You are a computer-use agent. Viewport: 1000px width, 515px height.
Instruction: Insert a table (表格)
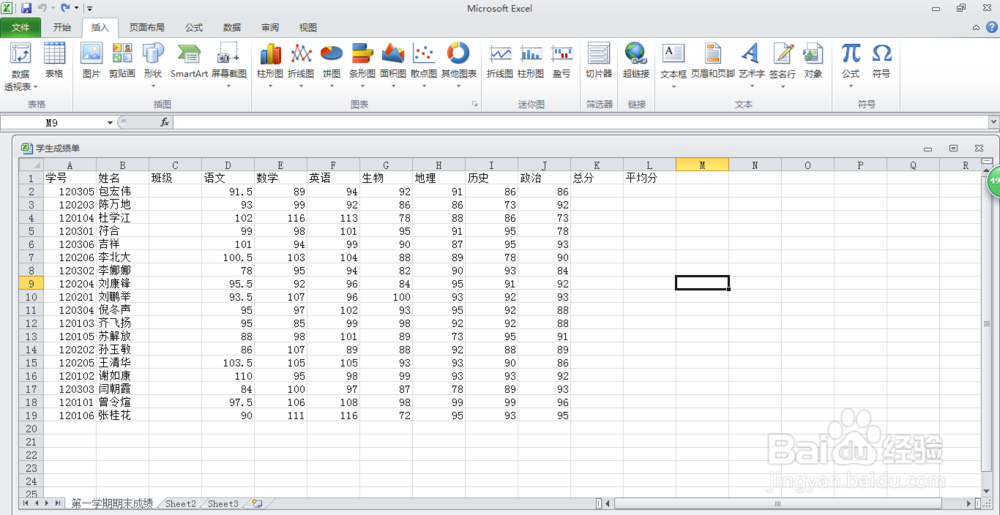coord(55,61)
